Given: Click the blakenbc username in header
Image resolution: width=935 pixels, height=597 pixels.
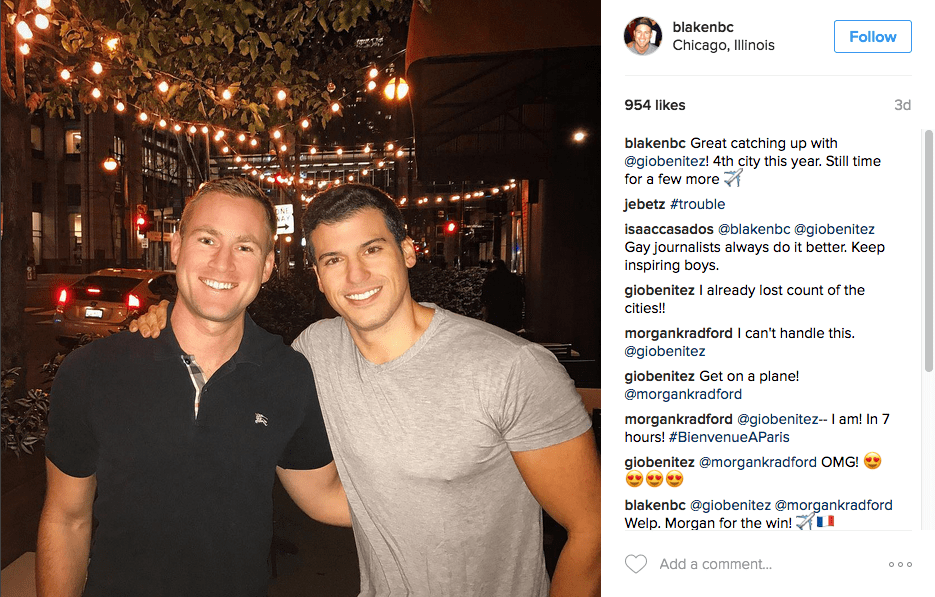Looking at the screenshot, I should coord(703,27).
